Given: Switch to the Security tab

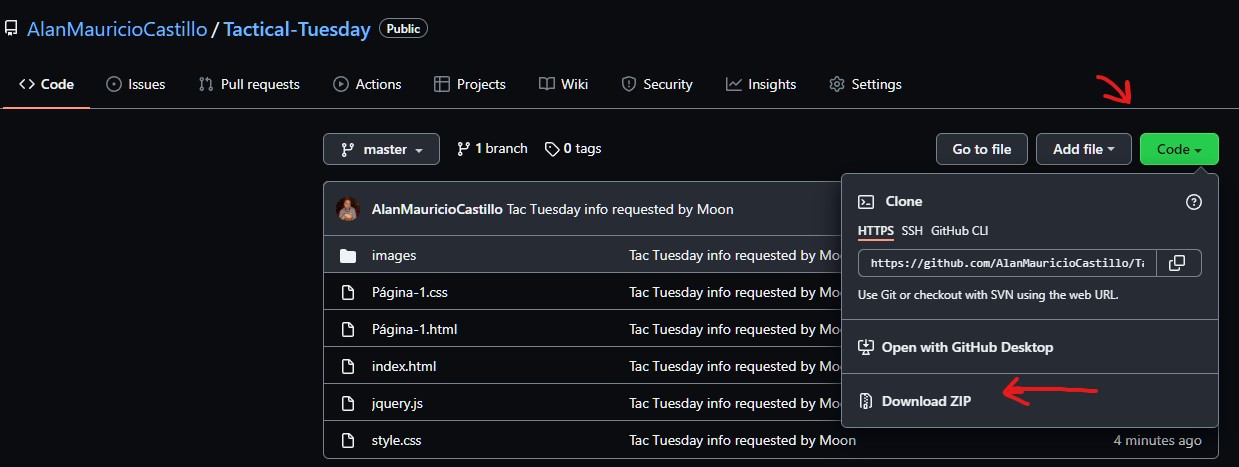Looking at the screenshot, I should click(x=657, y=84).
